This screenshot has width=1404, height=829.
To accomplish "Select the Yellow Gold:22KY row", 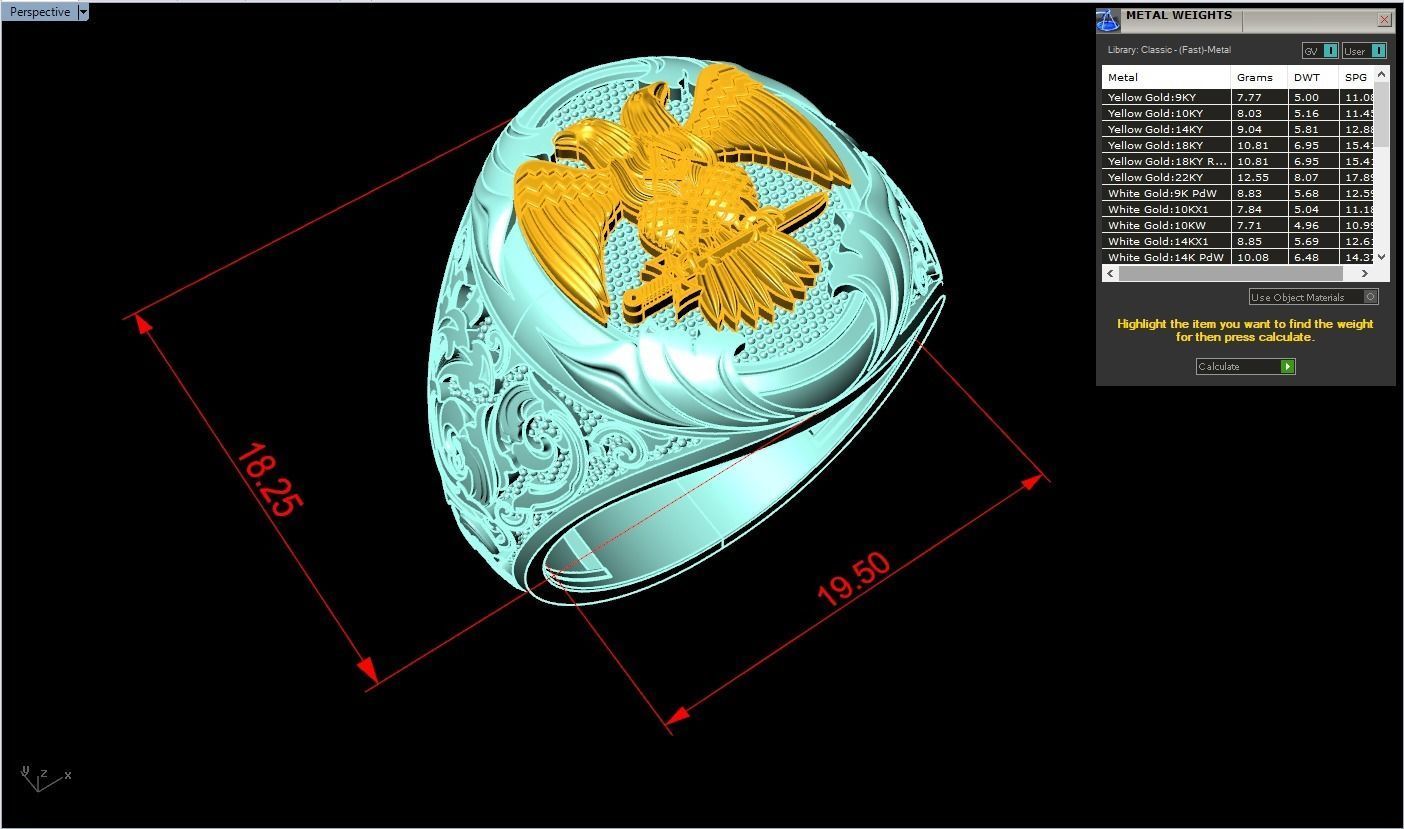I will click(1238, 177).
